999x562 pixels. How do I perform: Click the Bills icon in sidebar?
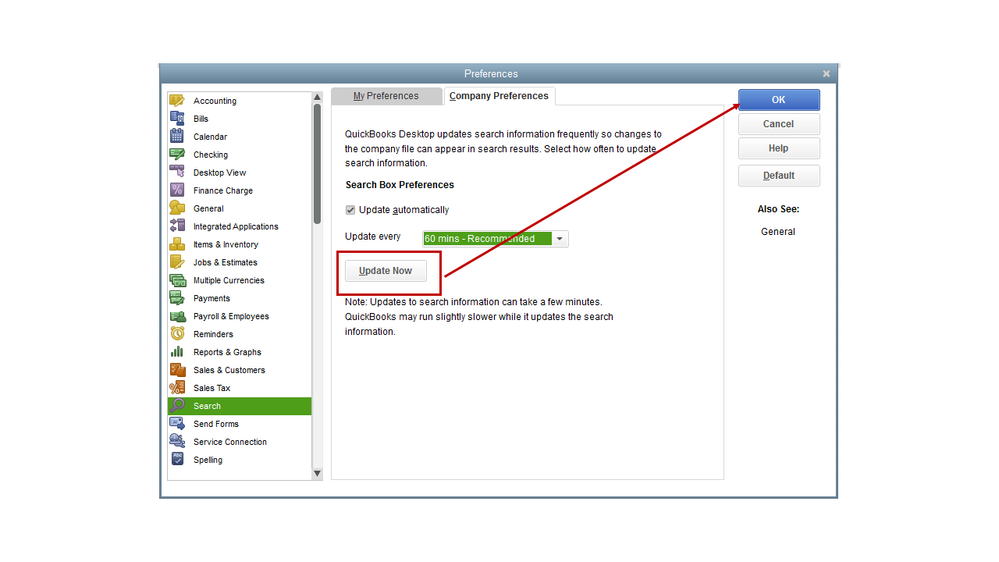tap(177, 119)
